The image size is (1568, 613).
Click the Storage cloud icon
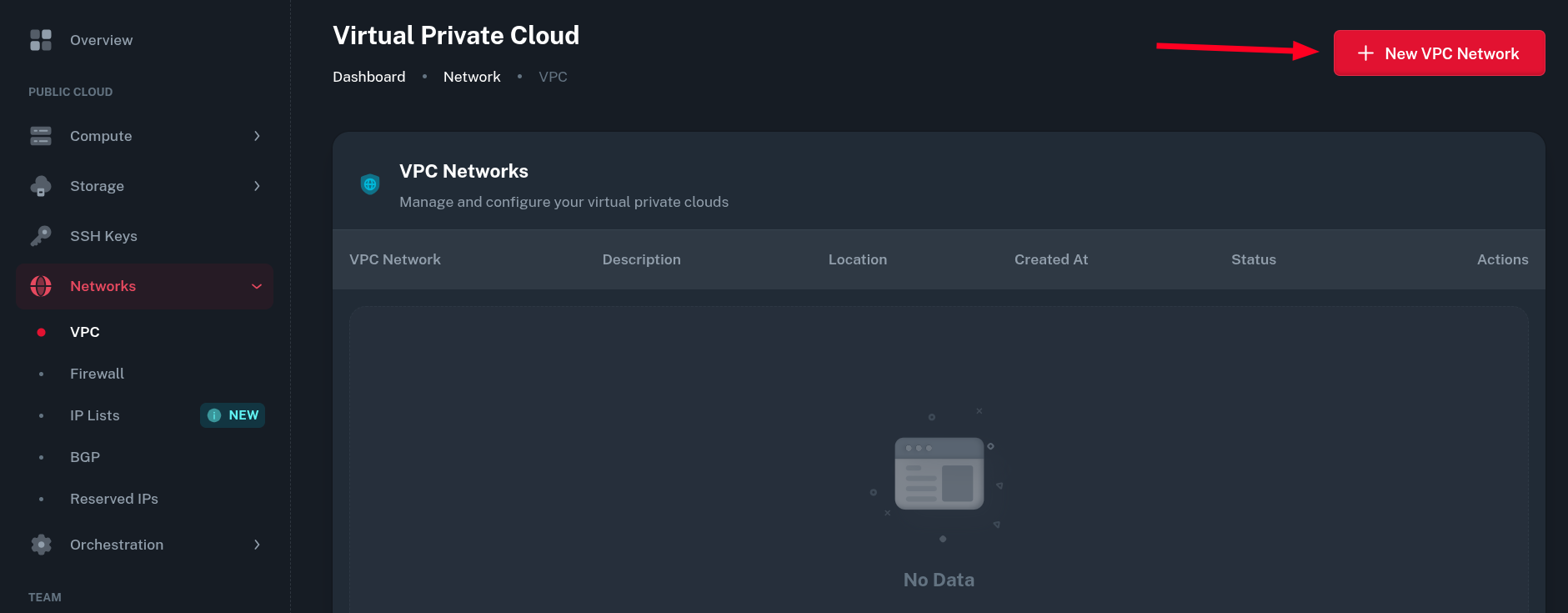click(x=41, y=186)
